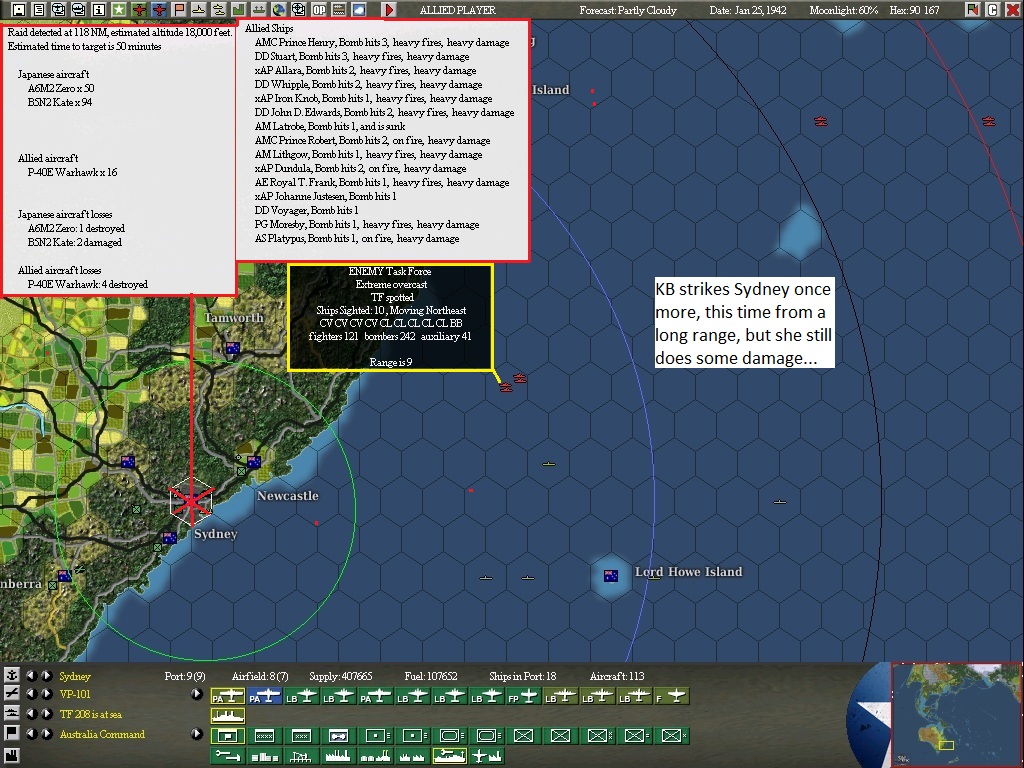This screenshot has height=768, width=1024.
Task: Open the document list icon in top toolbar
Action: (x=39, y=9)
